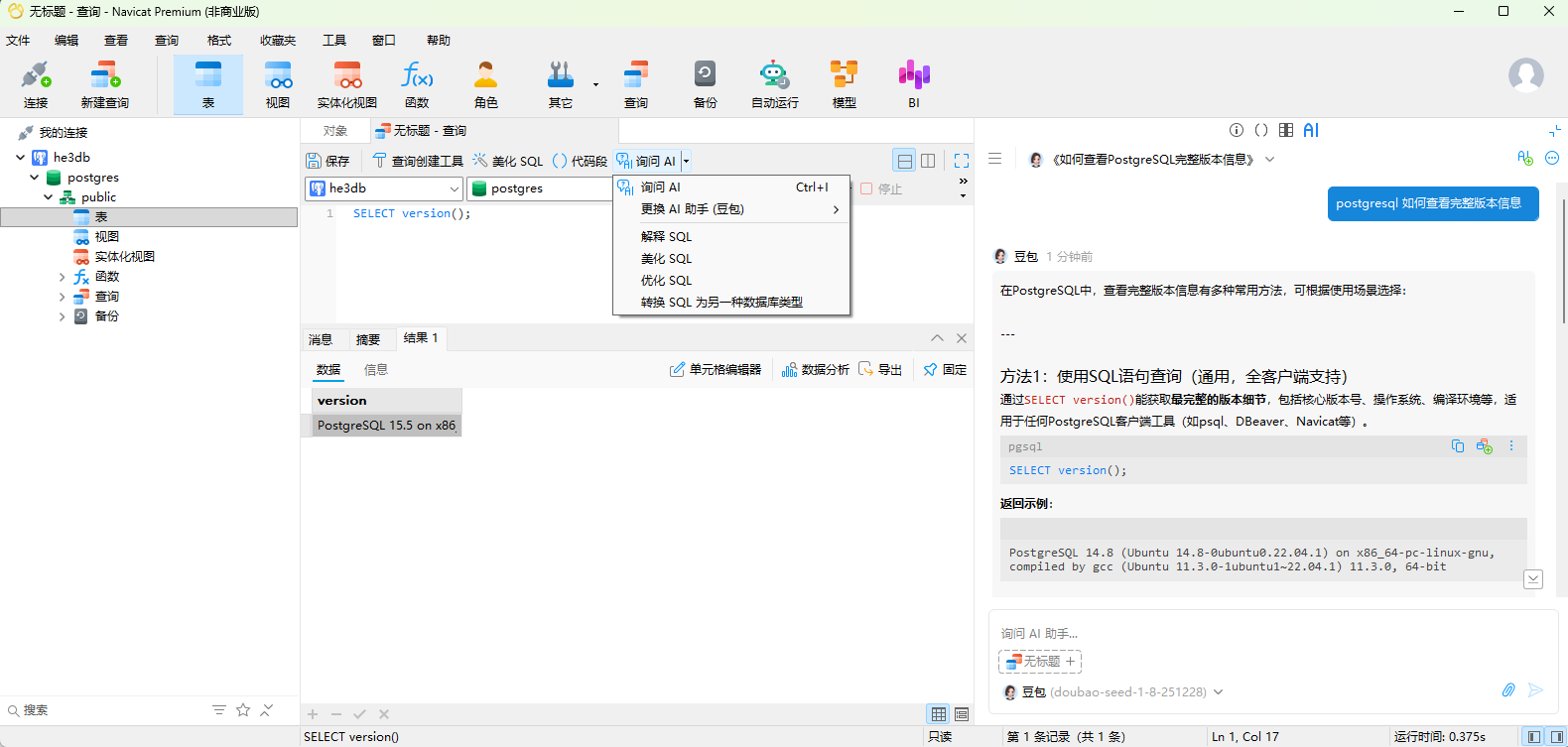
Task: Open the AI model selector 豆包 dropdown
Action: pyautogui.click(x=1113, y=691)
